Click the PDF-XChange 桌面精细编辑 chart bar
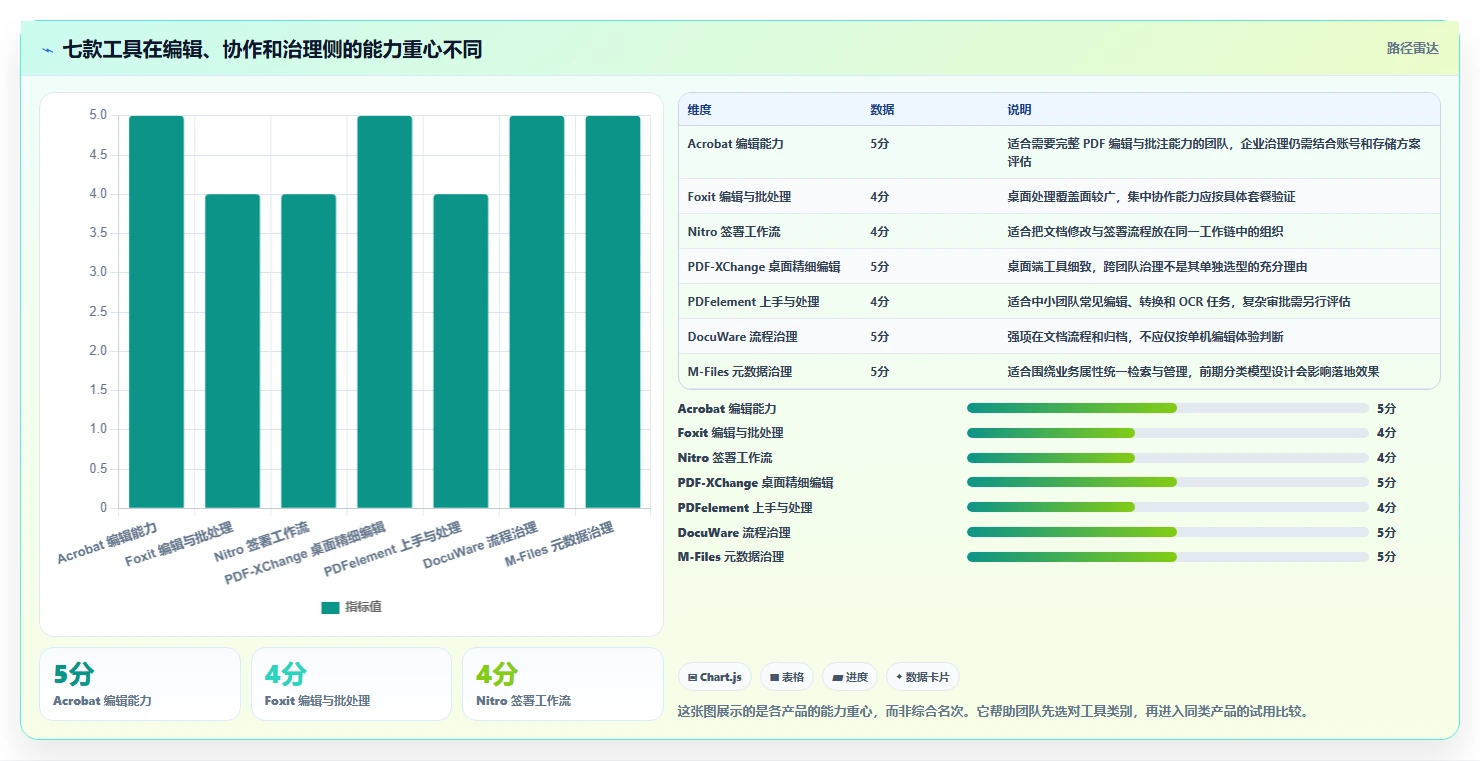1480x761 pixels. point(384,312)
